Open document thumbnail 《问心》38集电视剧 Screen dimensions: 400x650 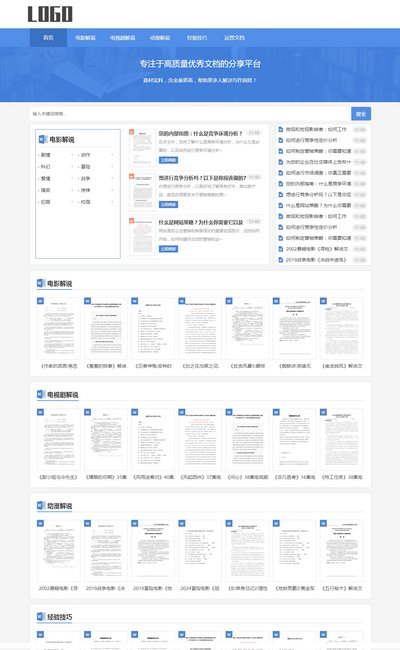tap(247, 439)
